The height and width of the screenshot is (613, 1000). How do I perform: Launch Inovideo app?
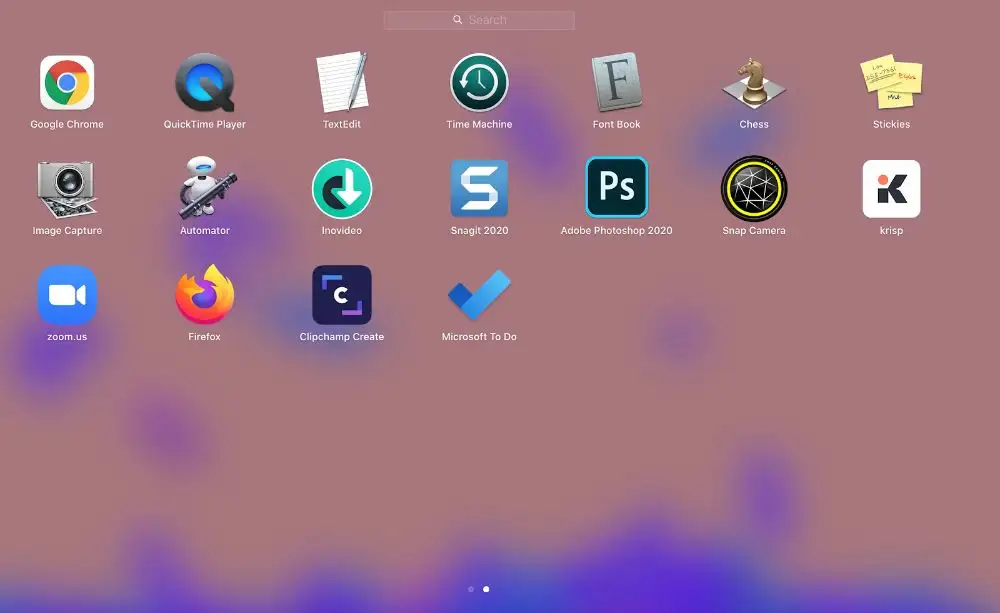click(342, 189)
